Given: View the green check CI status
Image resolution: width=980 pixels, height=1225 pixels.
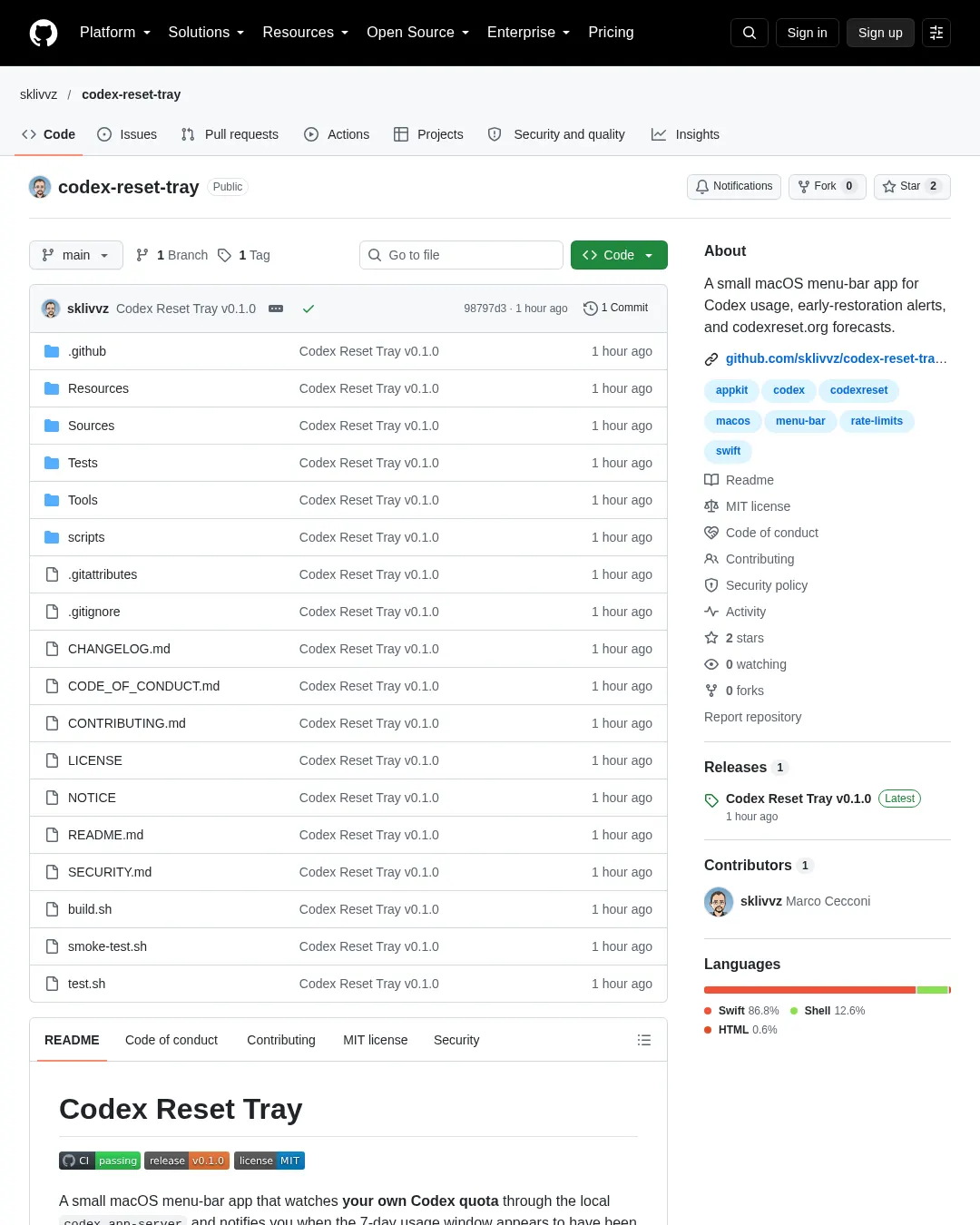Looking at the screenshot, I should 309,309.
